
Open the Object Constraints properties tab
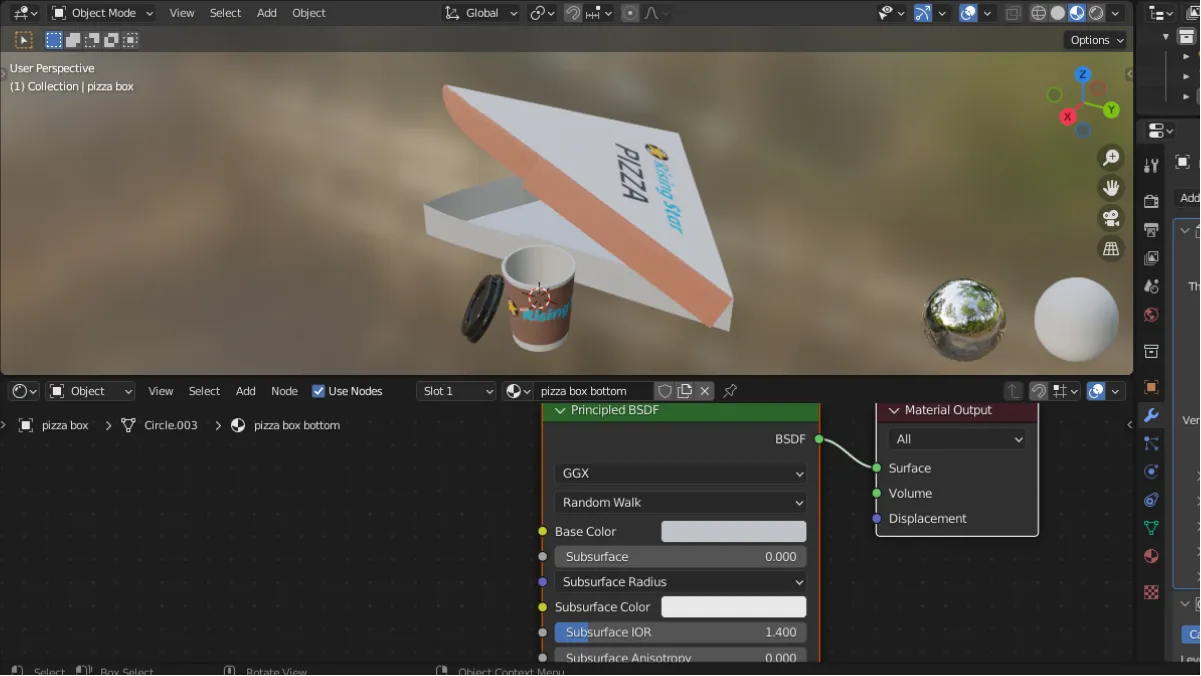coord(1151,499)
